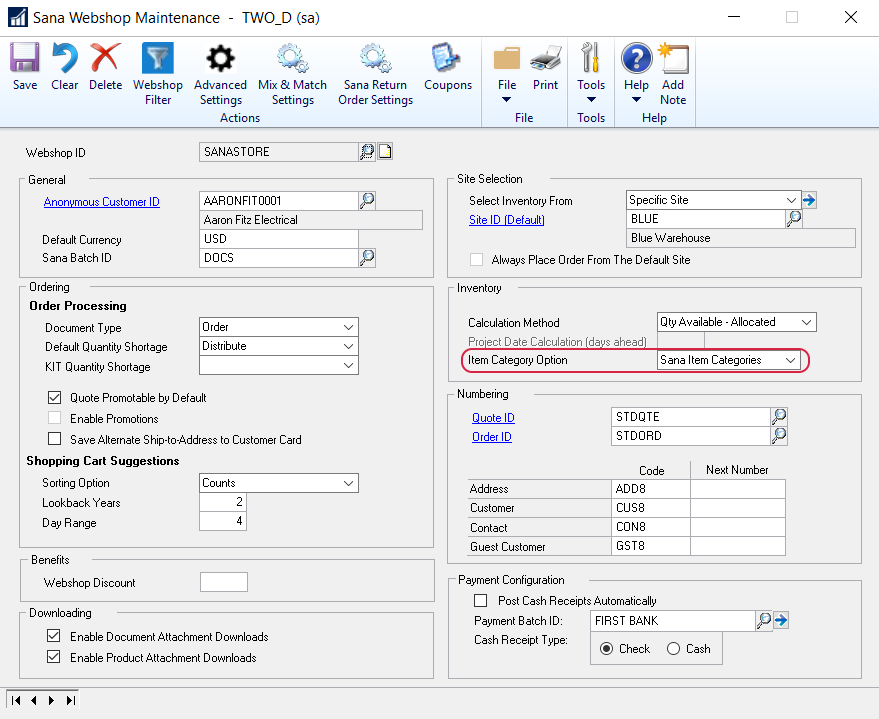Click blue arrow beside Specific Site dropdown
Viewport: 879px width, 719px height.
809,200
